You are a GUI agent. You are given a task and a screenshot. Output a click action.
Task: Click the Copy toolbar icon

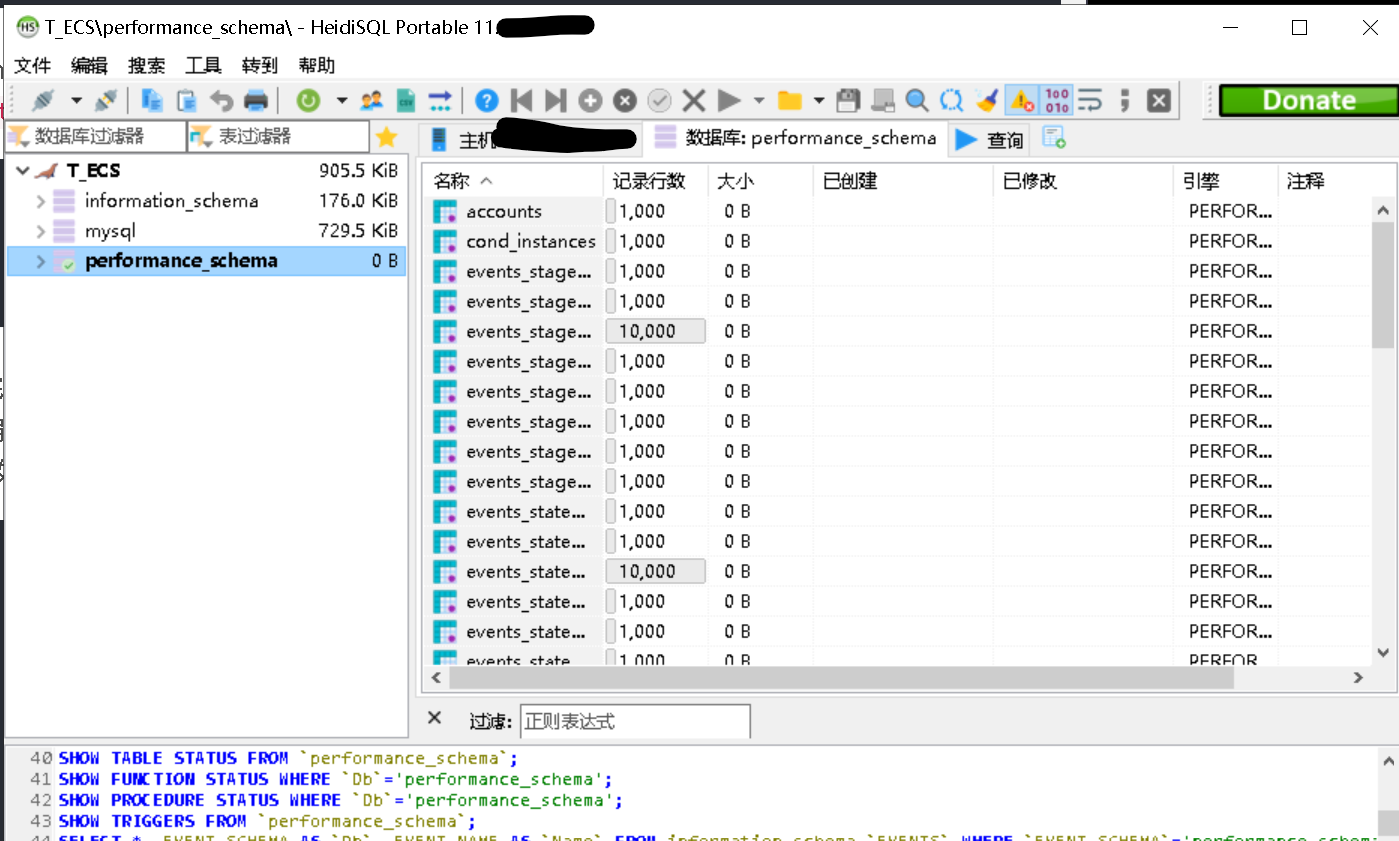click(x=152, y=100)
